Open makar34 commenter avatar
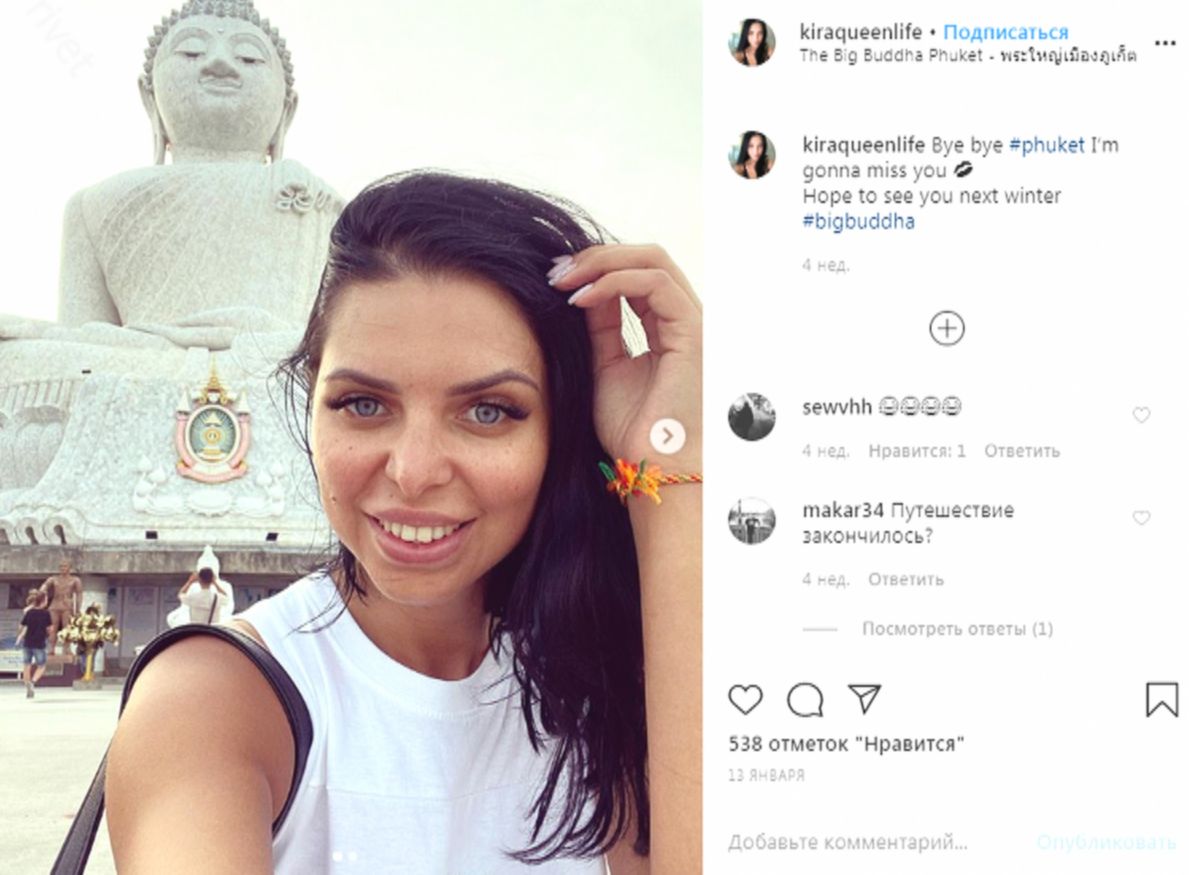The height and width of the screenshot is (875, 1189). click(751, 521)
